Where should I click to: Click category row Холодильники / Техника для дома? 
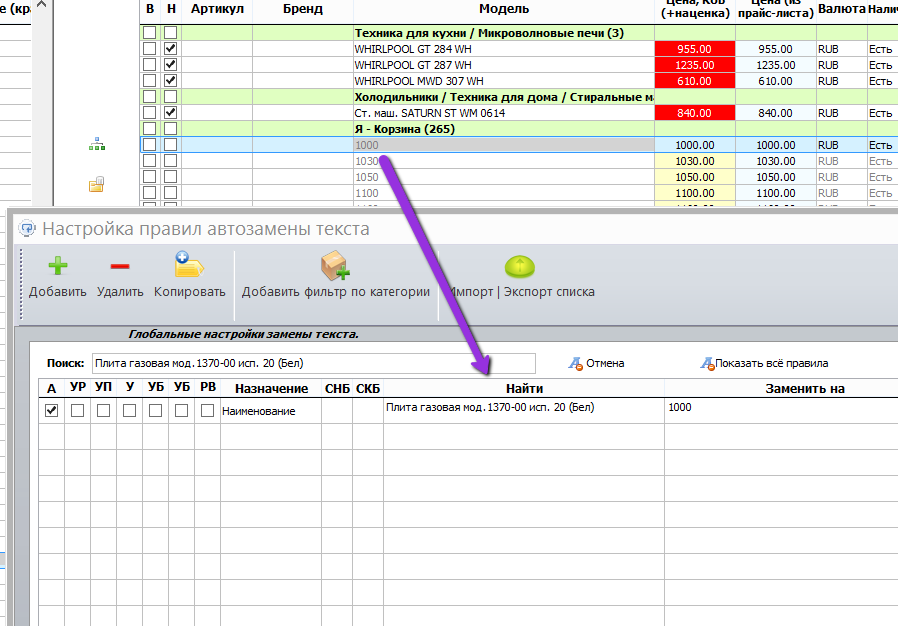[518, 97]
